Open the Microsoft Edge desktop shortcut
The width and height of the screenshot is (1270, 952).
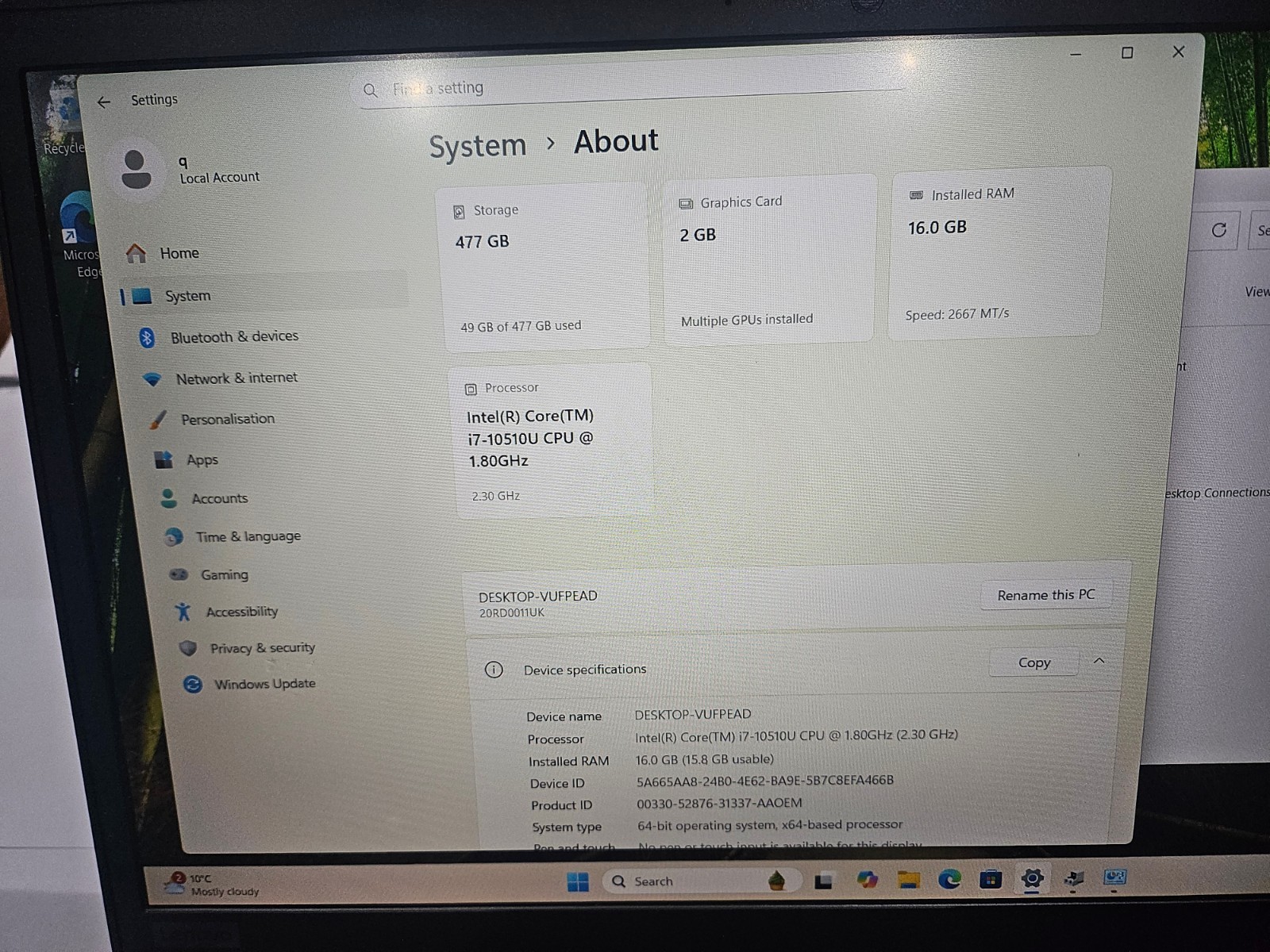80,235
